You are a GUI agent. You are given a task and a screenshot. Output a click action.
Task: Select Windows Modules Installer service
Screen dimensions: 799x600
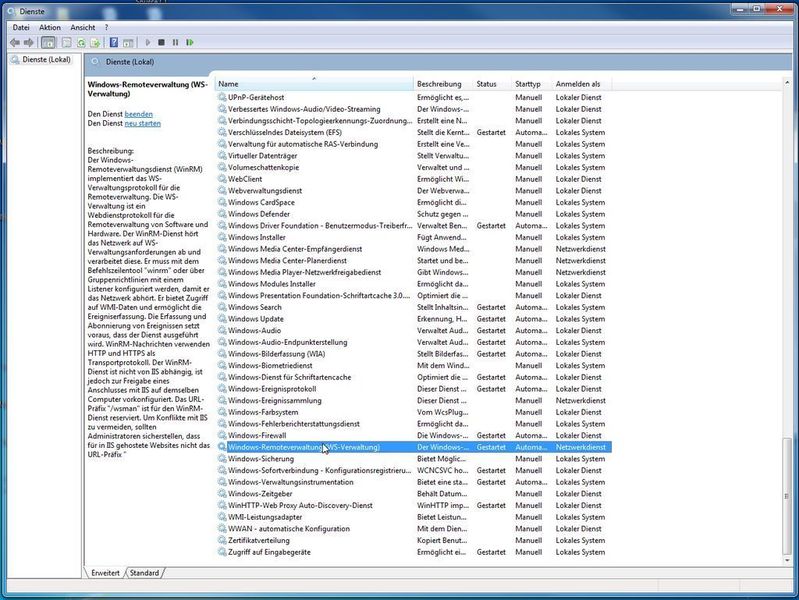(414, 284)
